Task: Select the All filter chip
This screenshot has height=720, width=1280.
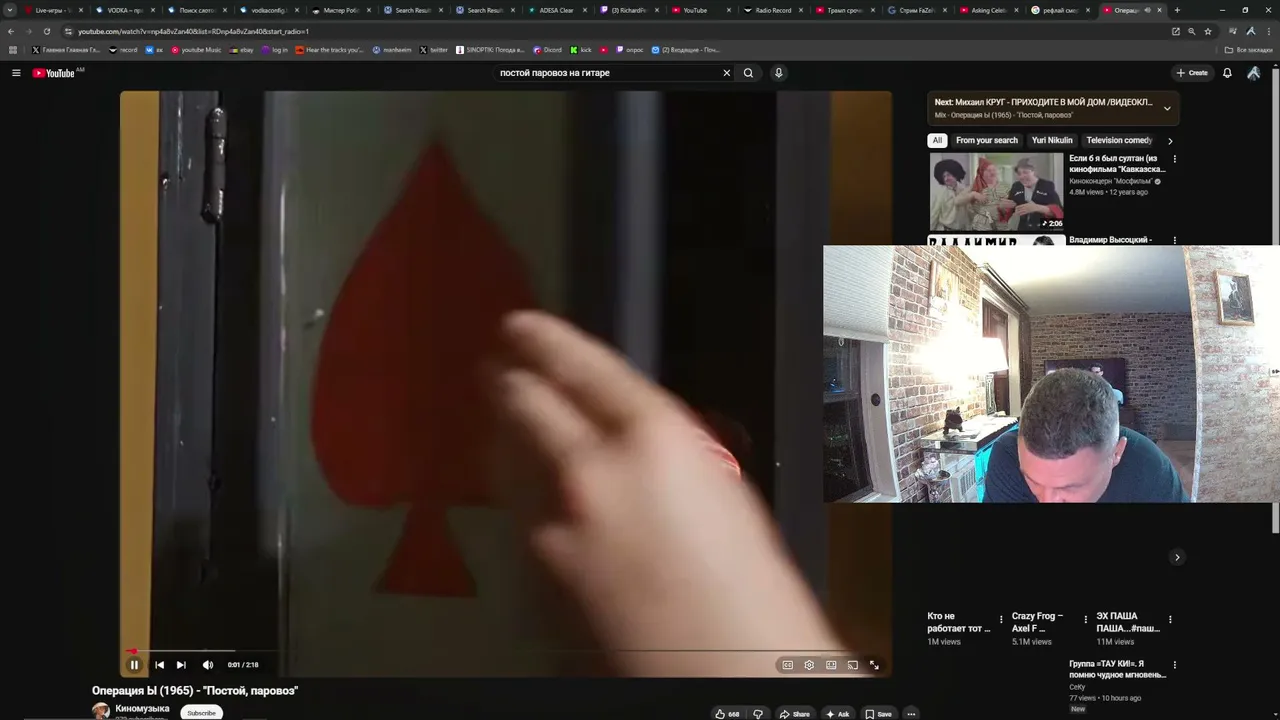Action: click(x=937, y=141)
